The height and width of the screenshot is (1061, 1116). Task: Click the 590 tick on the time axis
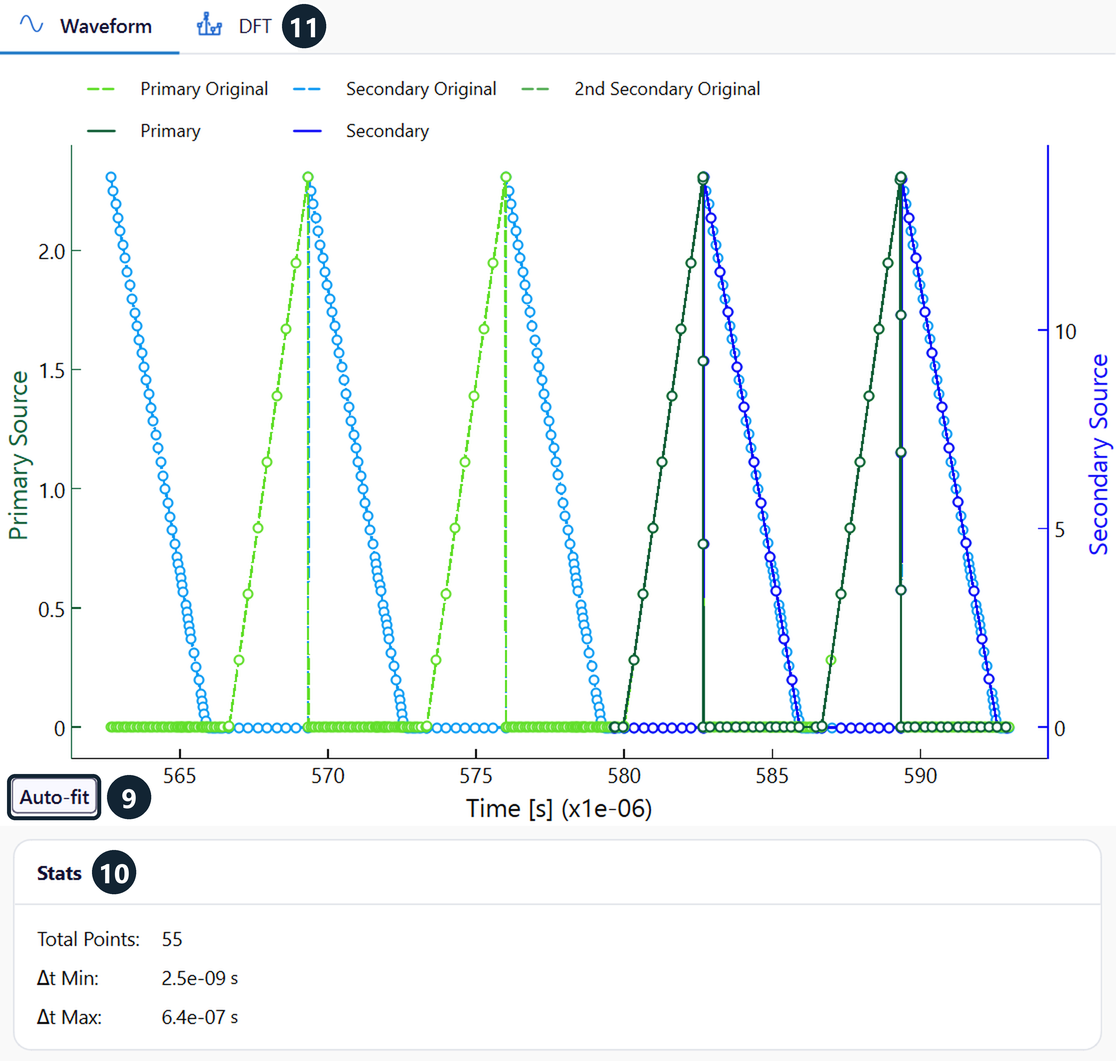pyautogui.click(x=920, y=776)
